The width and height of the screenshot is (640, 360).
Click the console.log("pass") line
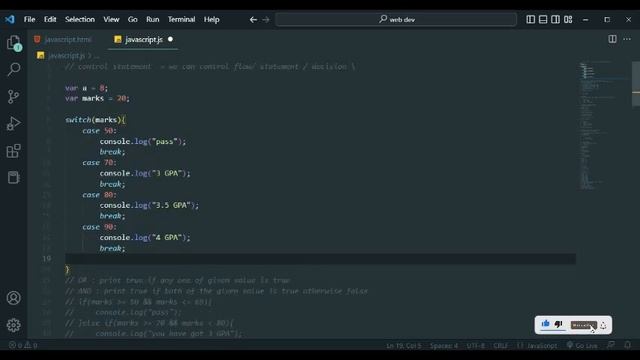(143, 142)
